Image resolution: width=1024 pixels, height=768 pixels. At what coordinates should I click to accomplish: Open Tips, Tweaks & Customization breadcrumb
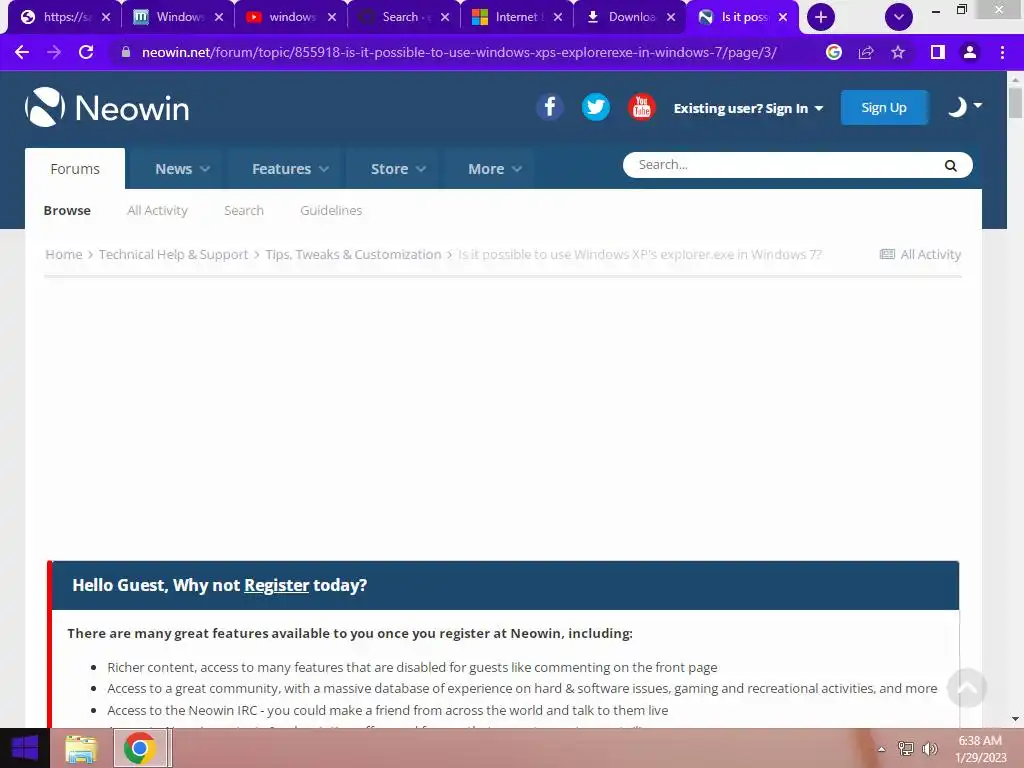pyautogui.click(x=353, y=254)
